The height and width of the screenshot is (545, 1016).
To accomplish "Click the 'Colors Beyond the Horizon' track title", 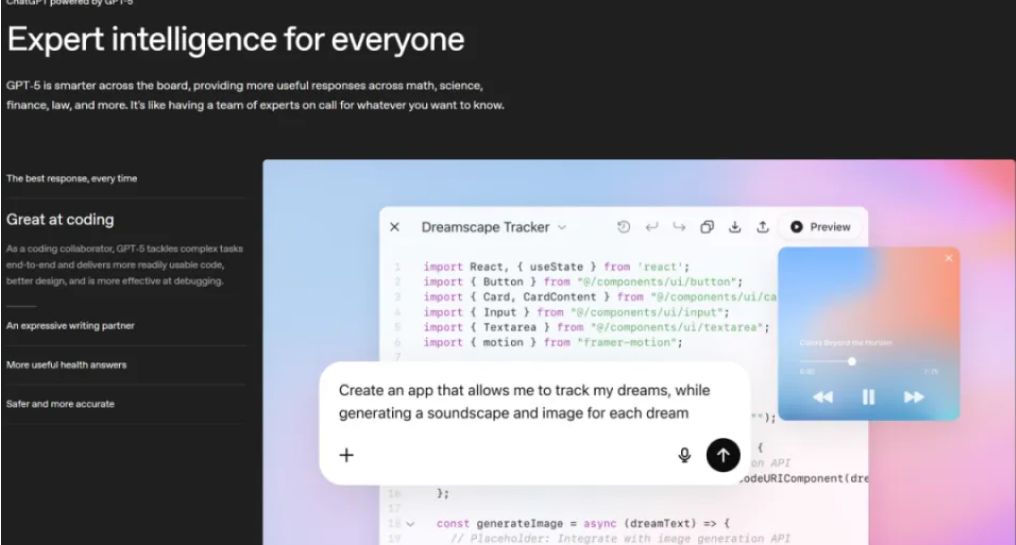I will [x=846, y=342].
